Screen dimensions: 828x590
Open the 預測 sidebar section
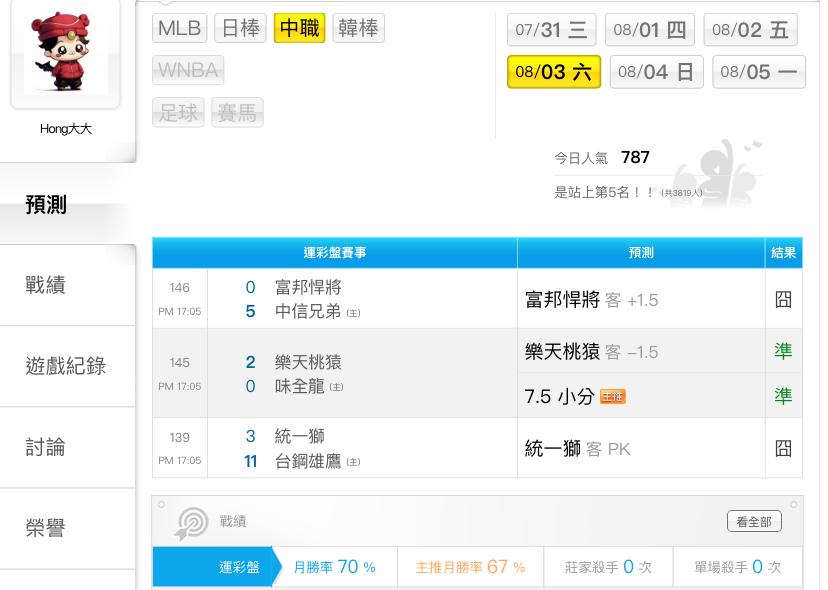68,204
